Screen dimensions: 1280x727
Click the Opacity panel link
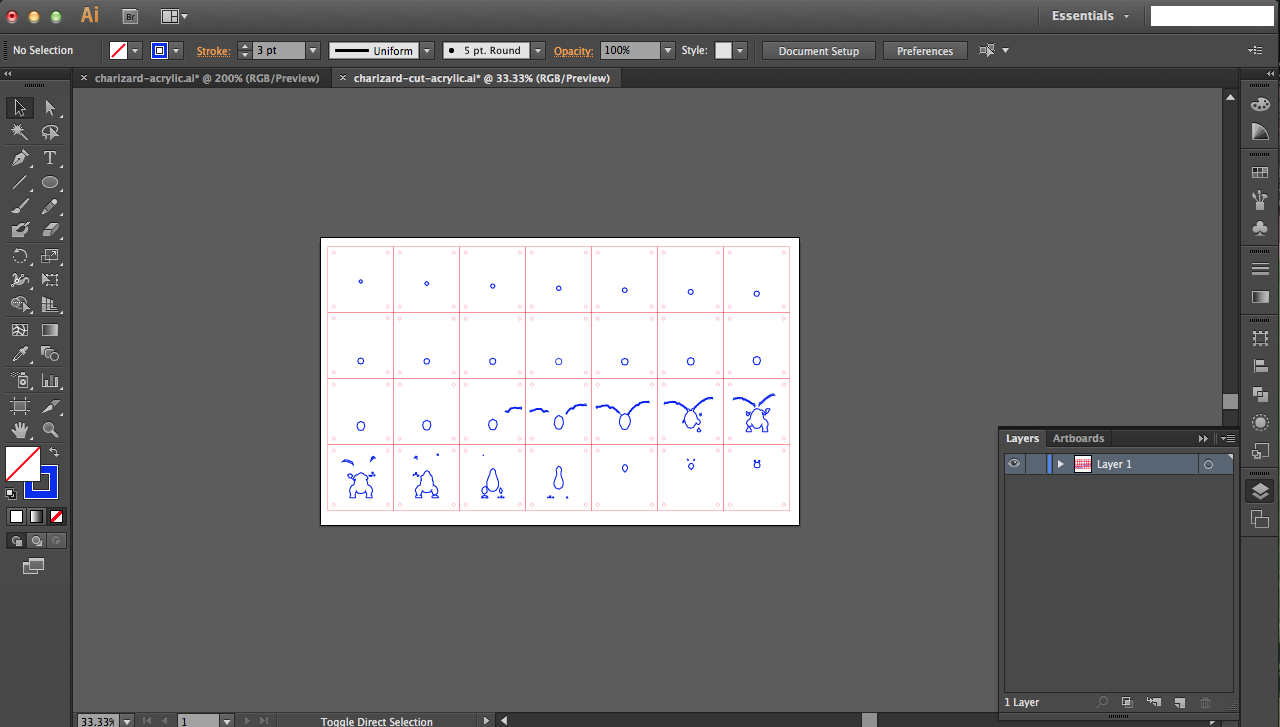[573, 51]
